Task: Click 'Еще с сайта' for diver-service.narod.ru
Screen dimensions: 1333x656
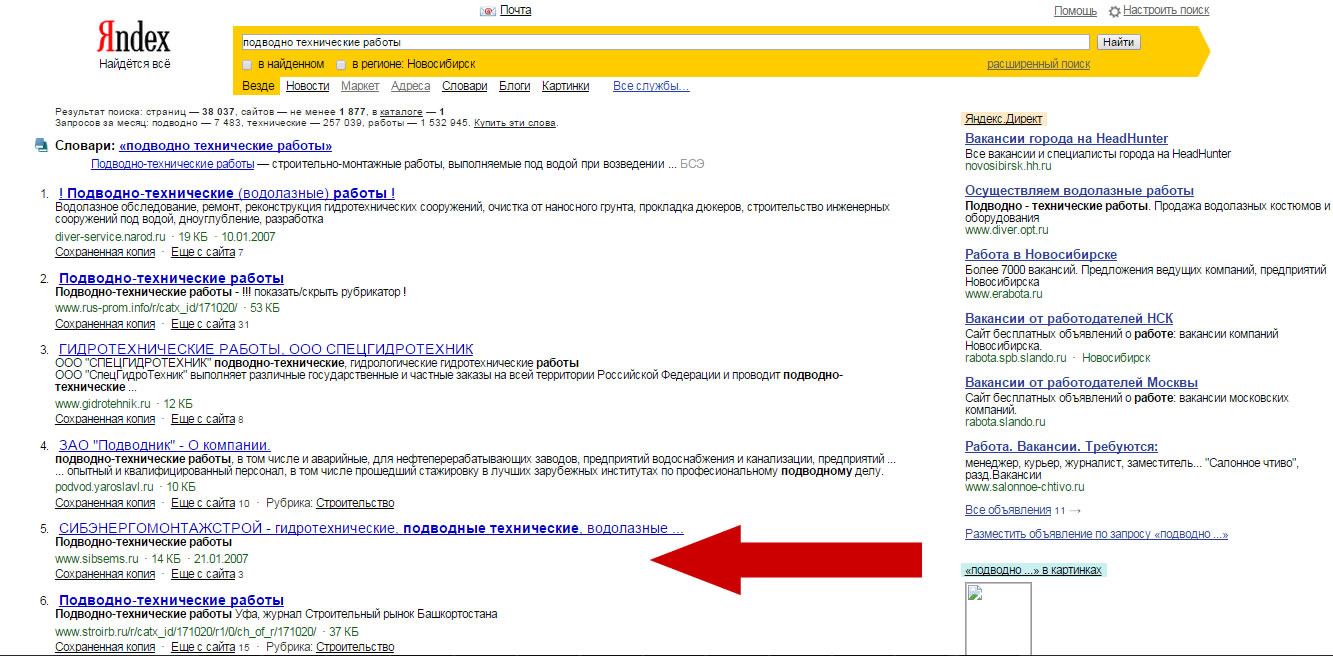Action: pyautogui.click(x=203, y=252)
